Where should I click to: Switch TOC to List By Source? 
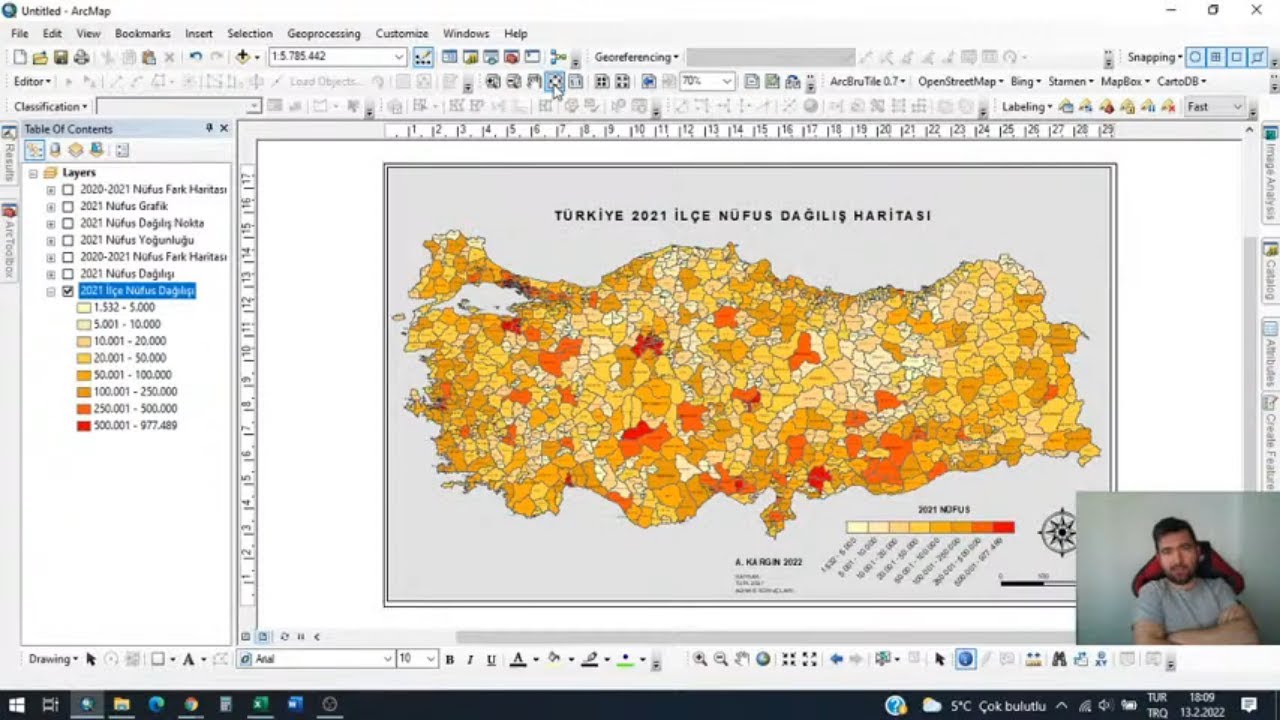(x=55, y=150)
